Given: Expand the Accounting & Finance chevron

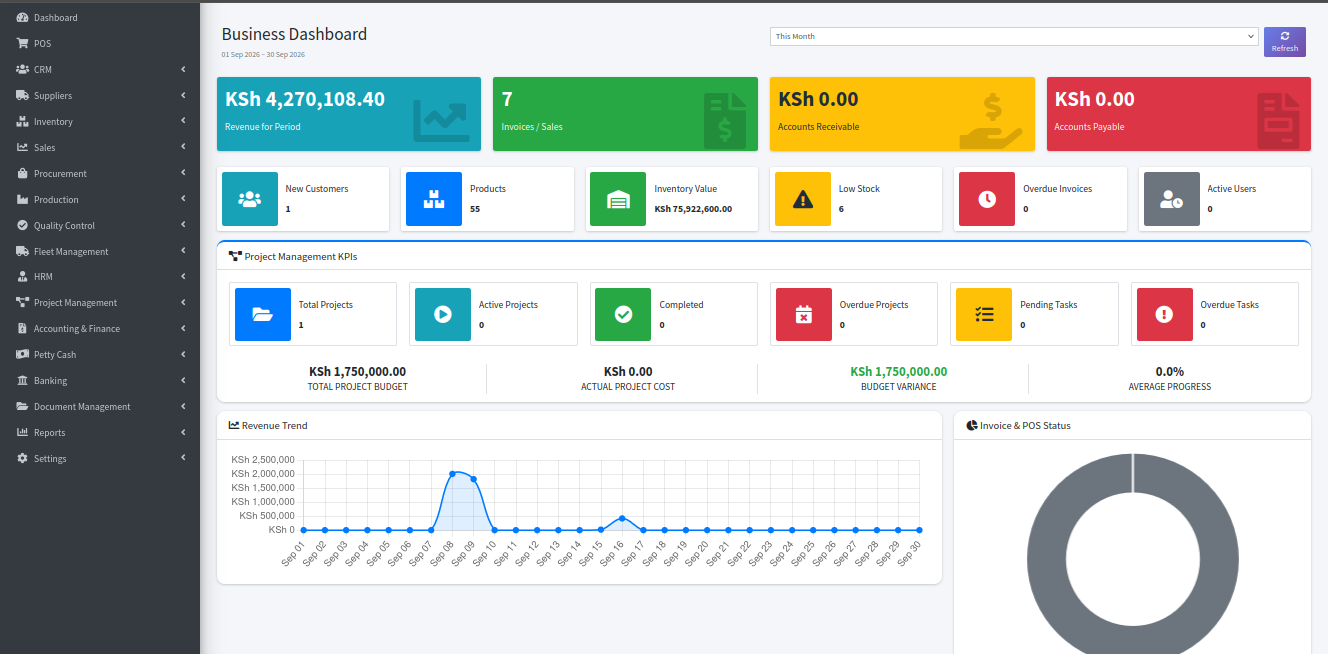Looking at the screenshot, I should tap(184, 329).
